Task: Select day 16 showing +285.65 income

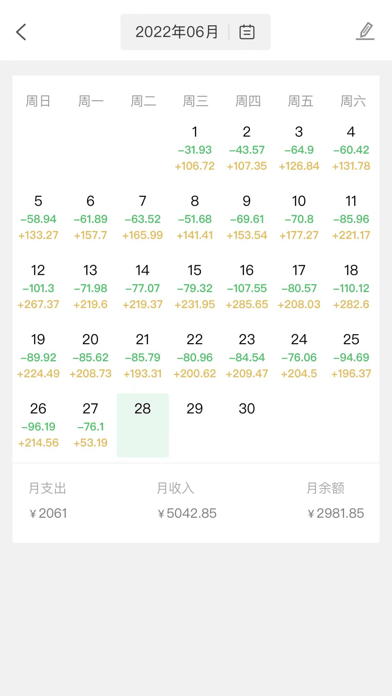Action: click(x=247, y=287)
